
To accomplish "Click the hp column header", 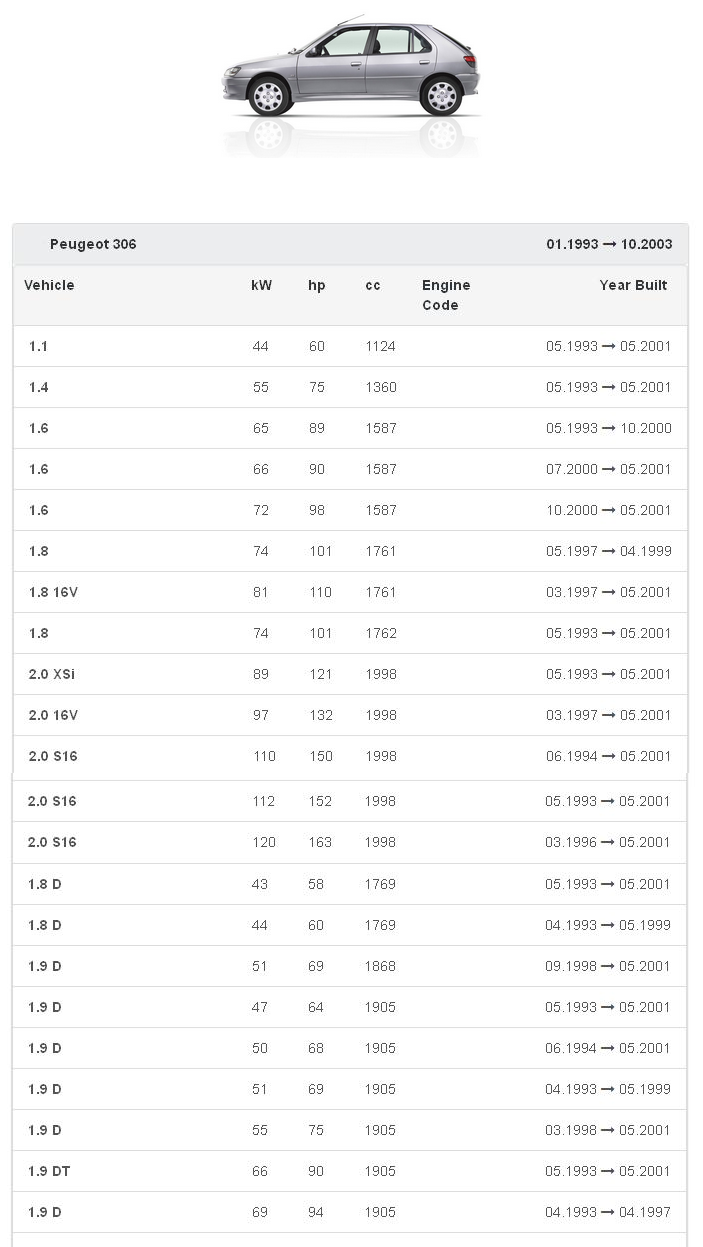I will click(x=316, y=285).
